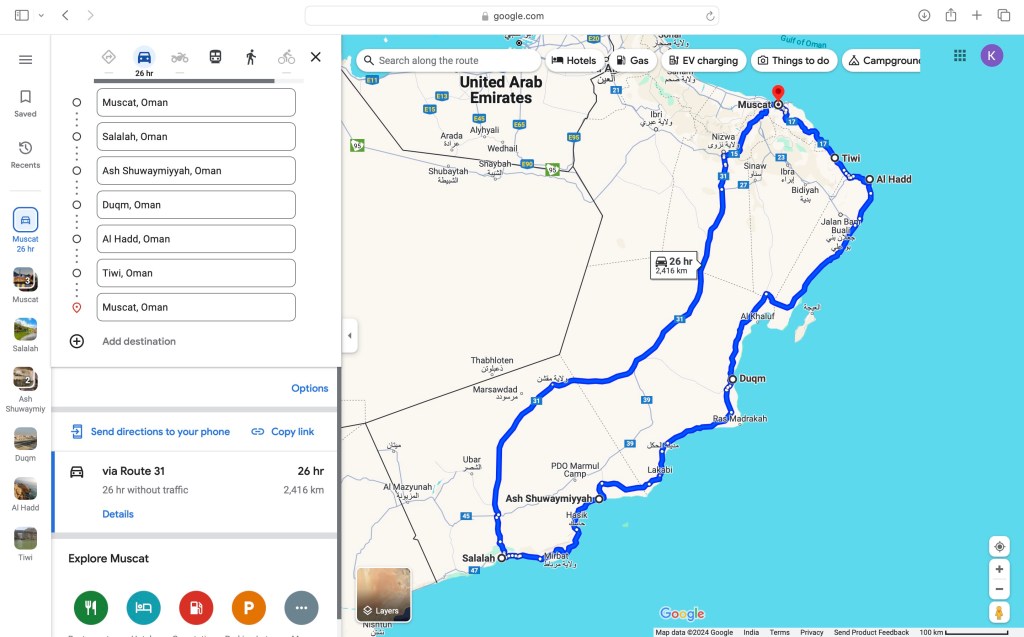Screen dimensions: 1024x637
Task: Open Saved places in the sidebar
Action: coord(25,103)
